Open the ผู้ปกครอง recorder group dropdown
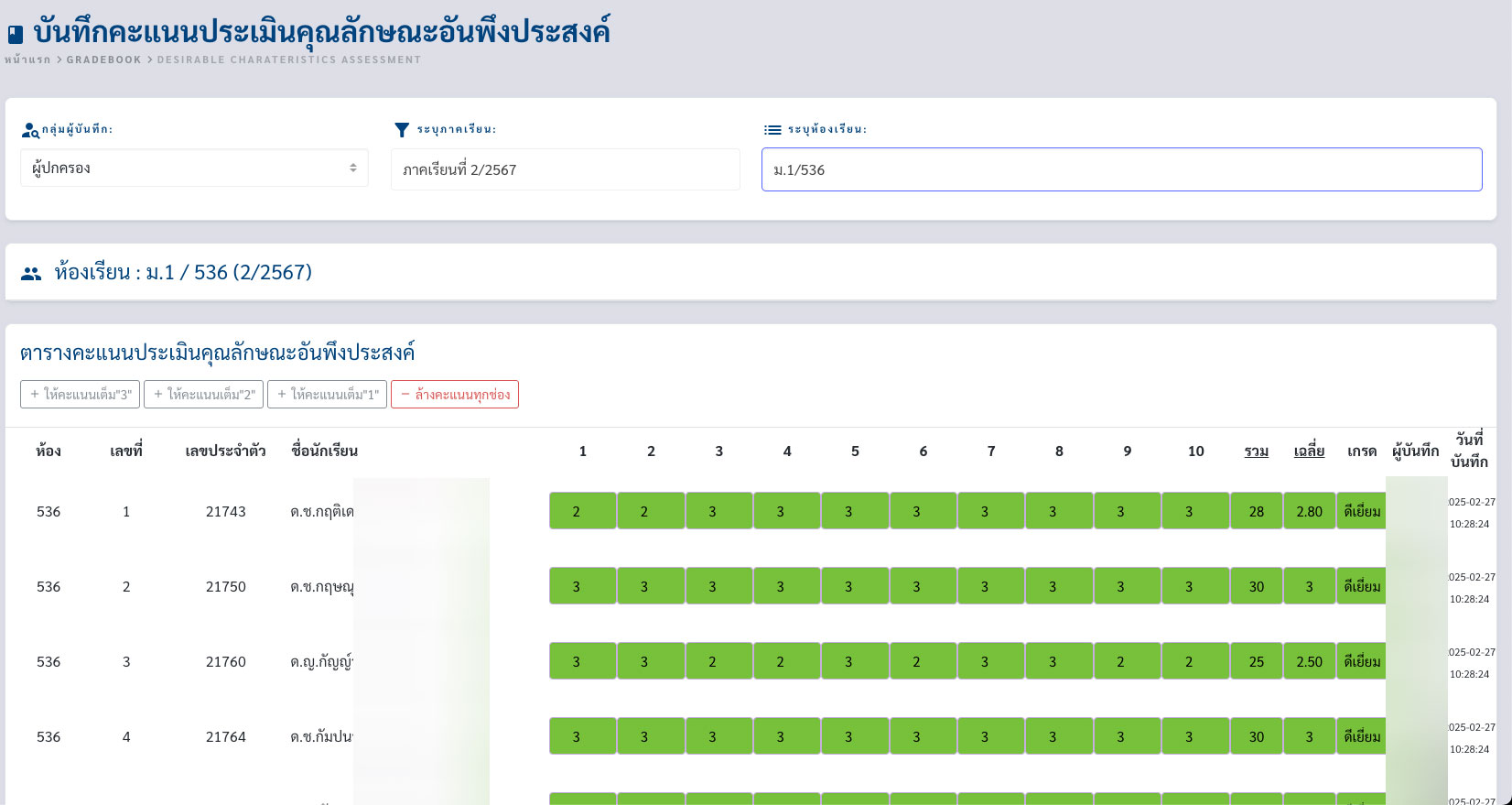 (x=194, y=169)
